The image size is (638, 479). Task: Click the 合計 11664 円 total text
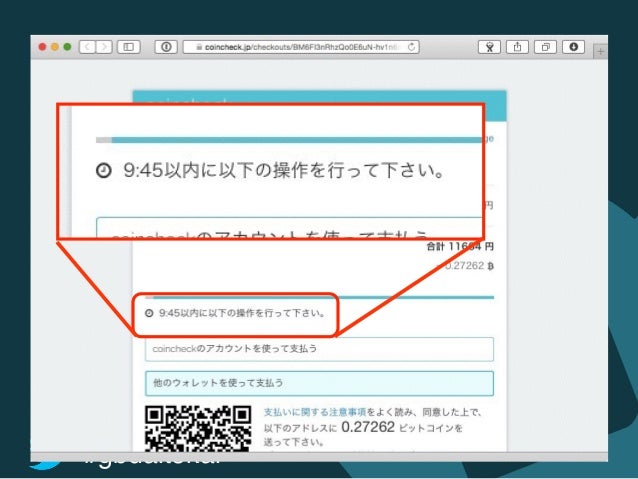[460, 246]
